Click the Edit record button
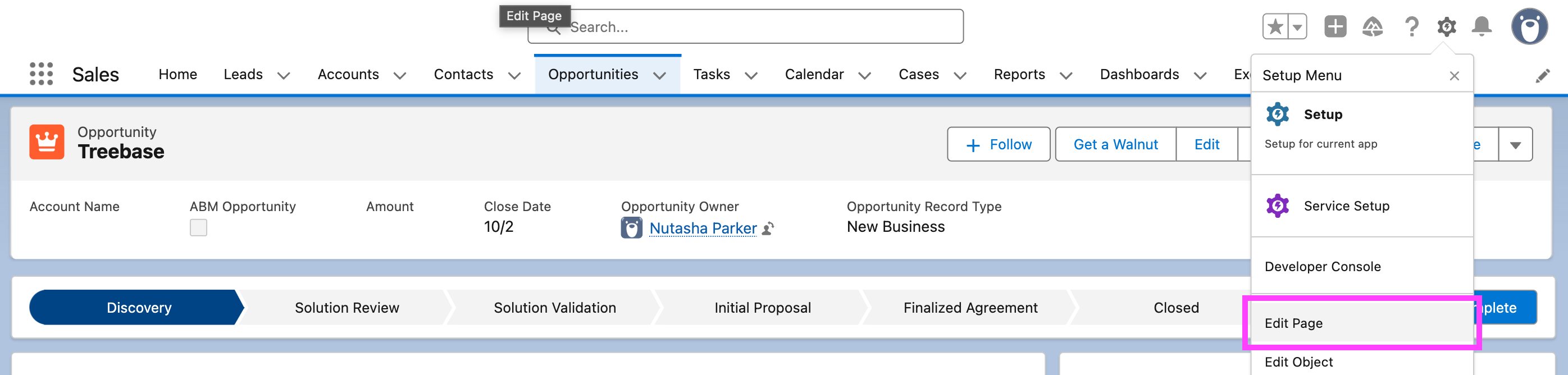1568x375 pixels. (1206, 144)
